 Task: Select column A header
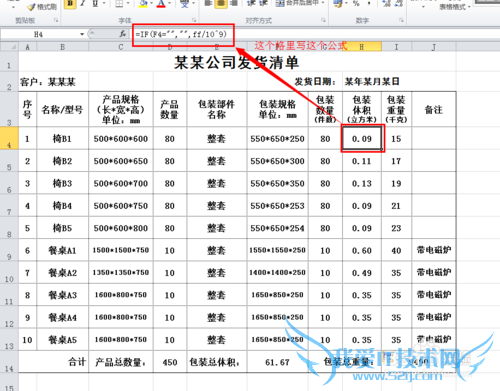point(27,47)
